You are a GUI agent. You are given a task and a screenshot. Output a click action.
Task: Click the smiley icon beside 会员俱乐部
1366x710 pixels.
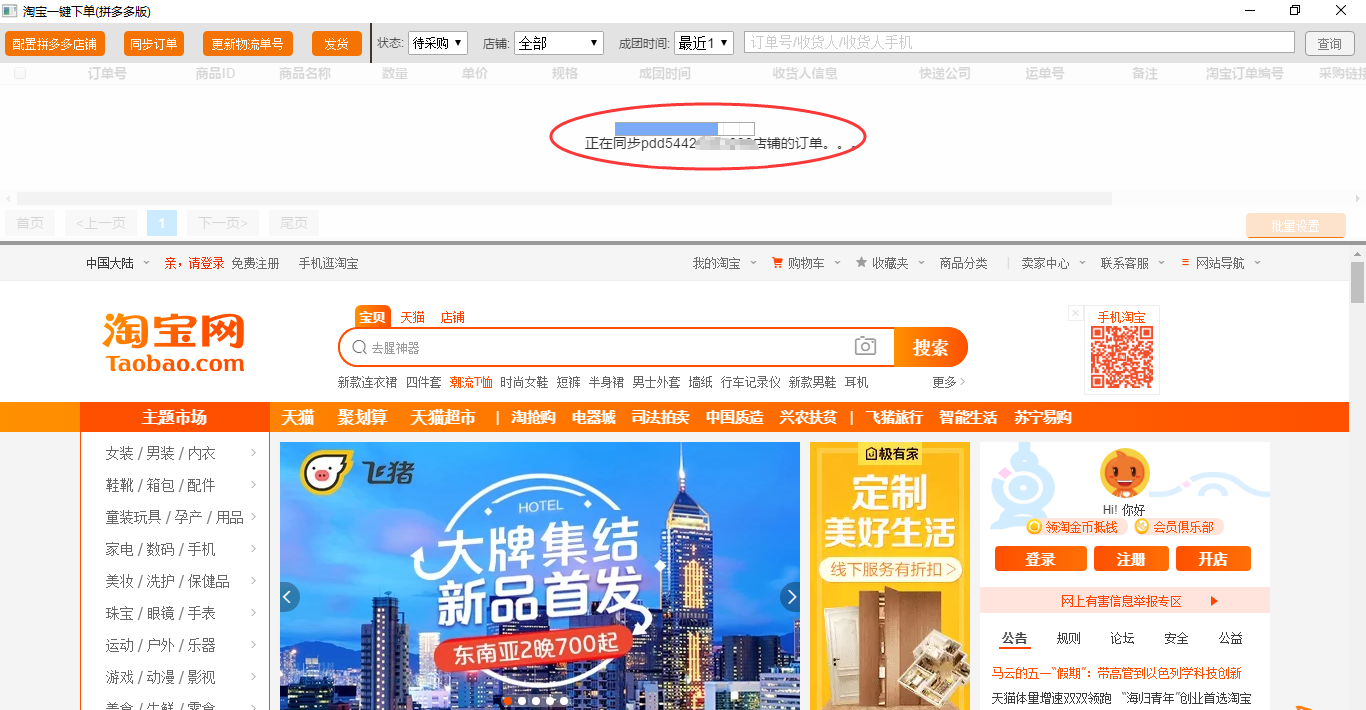pos(1142,527)
